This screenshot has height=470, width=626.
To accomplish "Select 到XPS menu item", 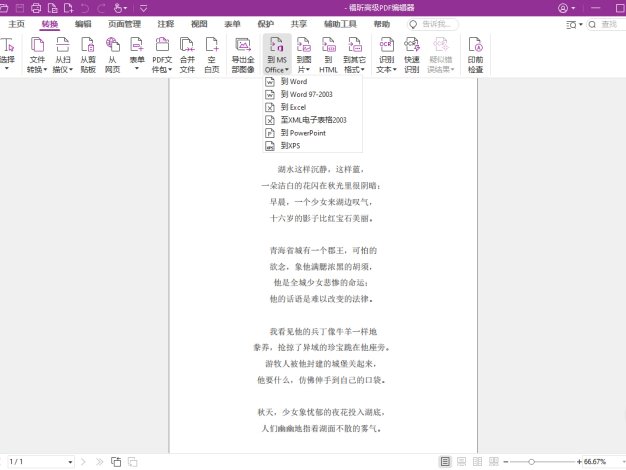I will pyautogui.click(x=313, y=145).
